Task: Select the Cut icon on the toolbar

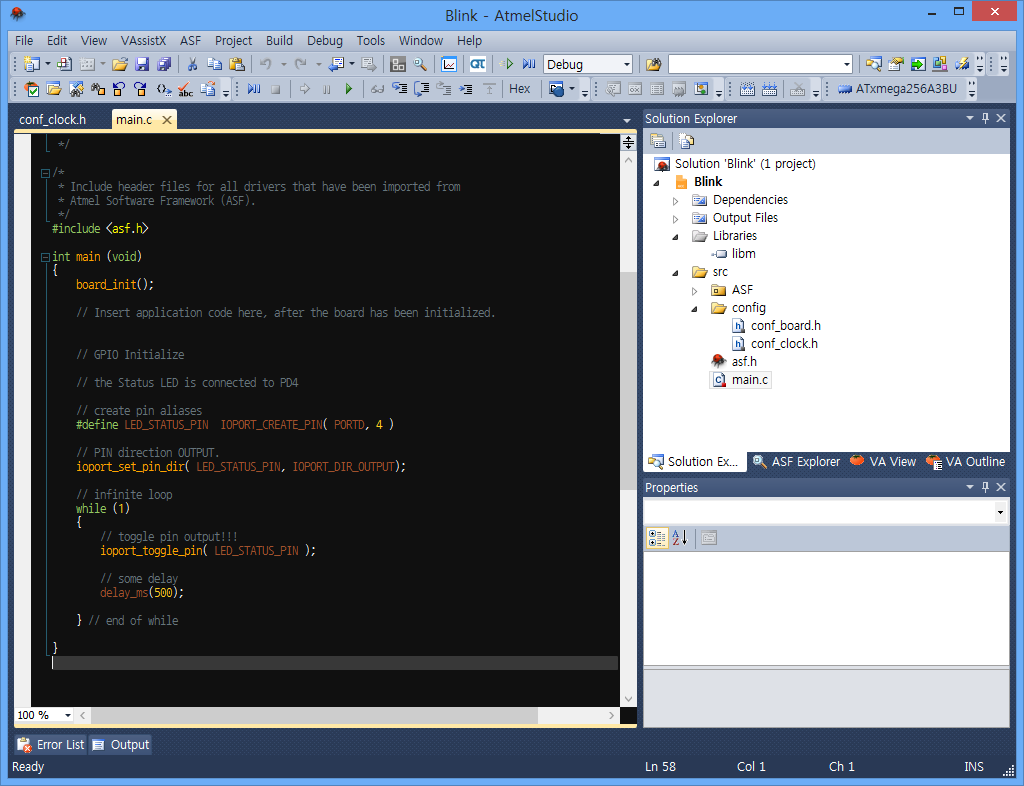Action: point(194,63)
